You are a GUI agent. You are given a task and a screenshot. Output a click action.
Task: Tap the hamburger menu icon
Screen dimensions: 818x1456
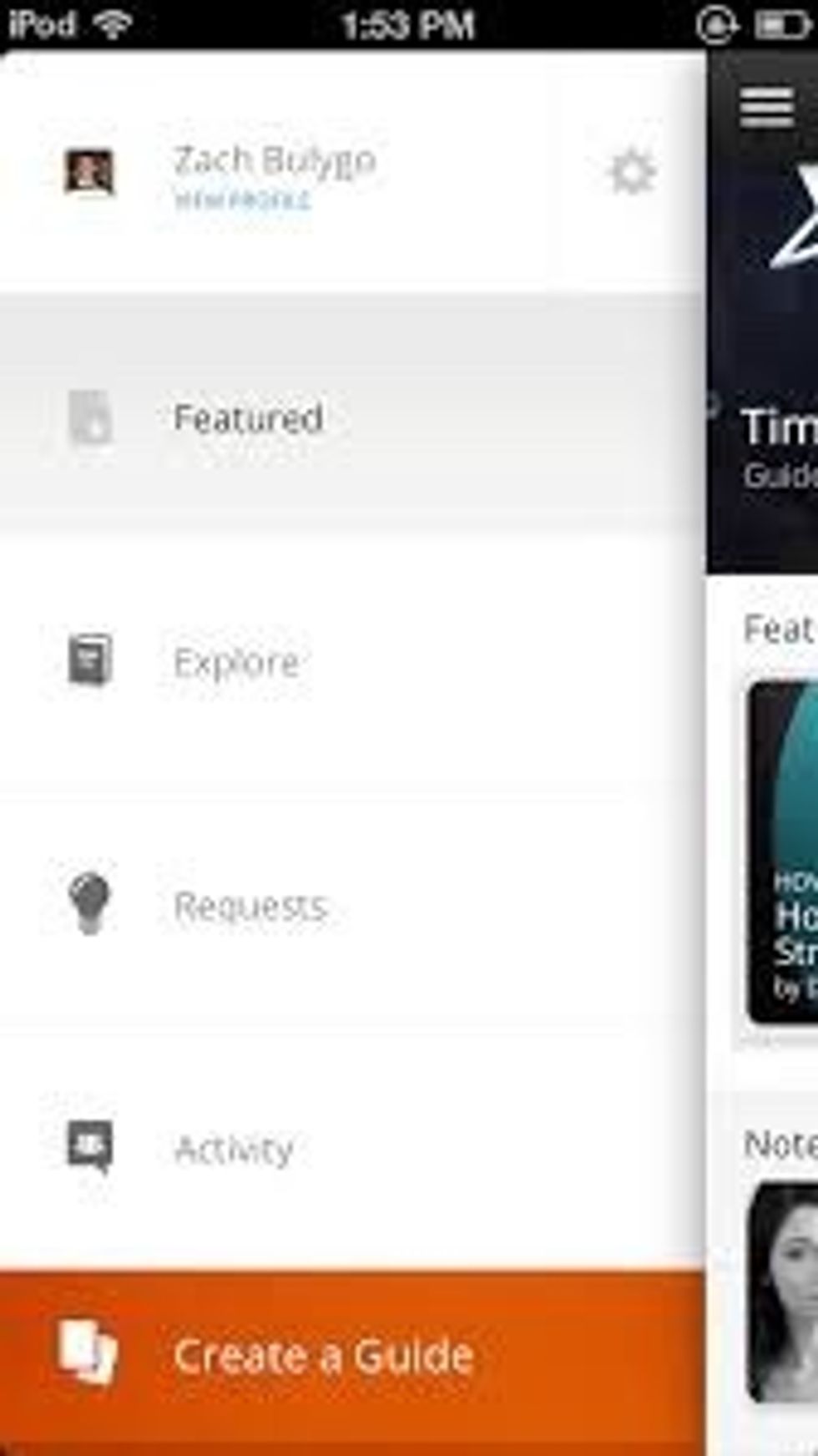coord(766,107)
